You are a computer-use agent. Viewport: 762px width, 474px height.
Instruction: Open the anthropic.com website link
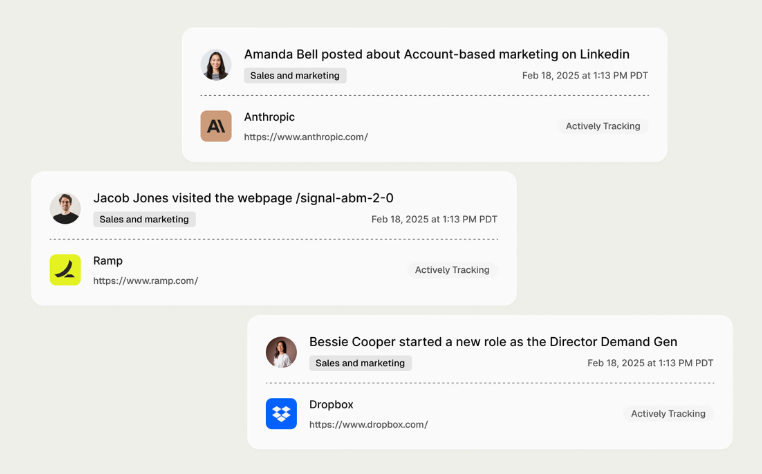(x=306, y=137)
